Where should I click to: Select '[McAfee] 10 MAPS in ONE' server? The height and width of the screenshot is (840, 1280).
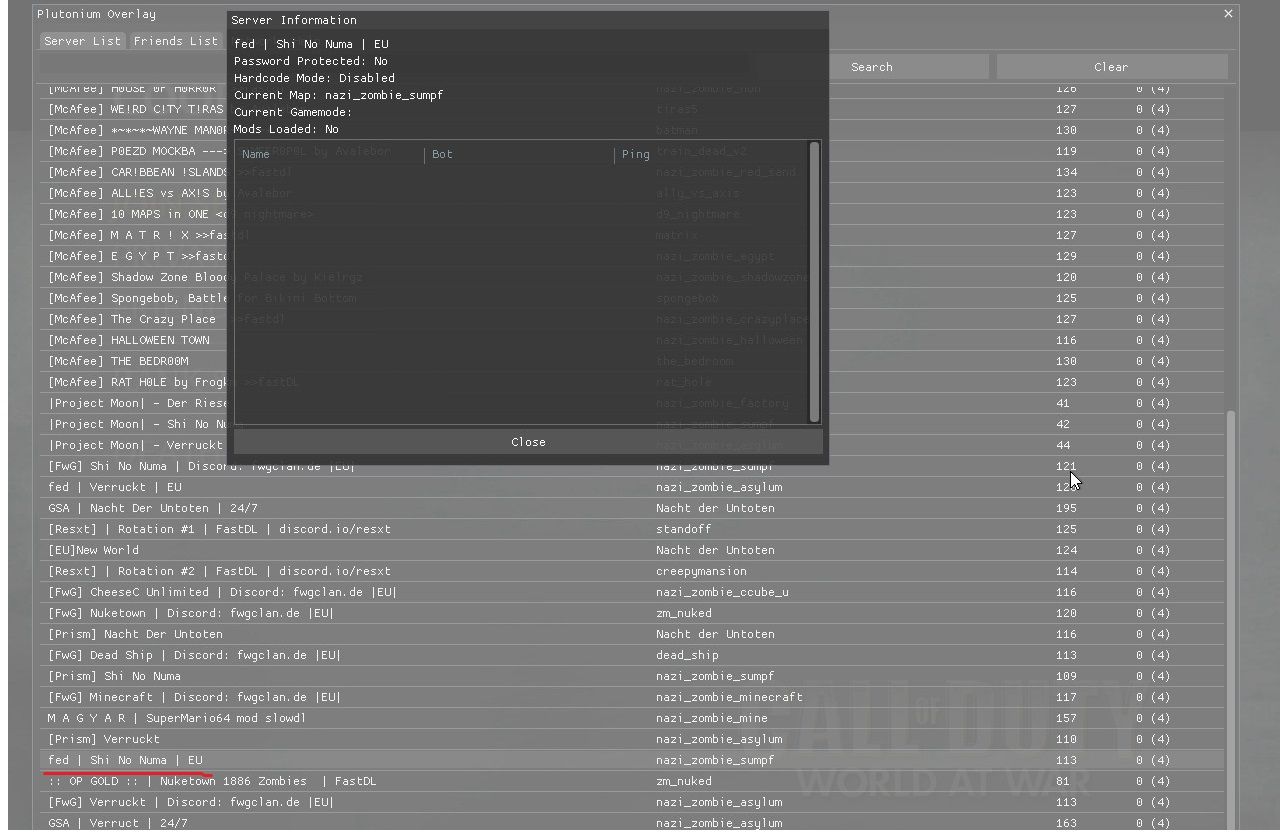pyautogui.click(x=134, y=214)
